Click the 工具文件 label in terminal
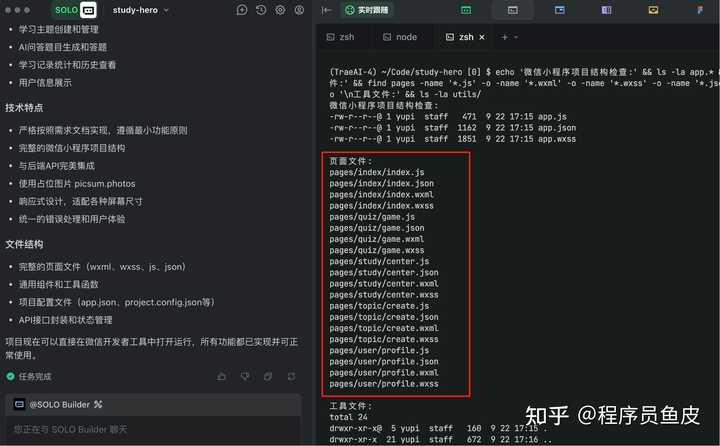The image size is (720, 446). click(x=350, y=406)
